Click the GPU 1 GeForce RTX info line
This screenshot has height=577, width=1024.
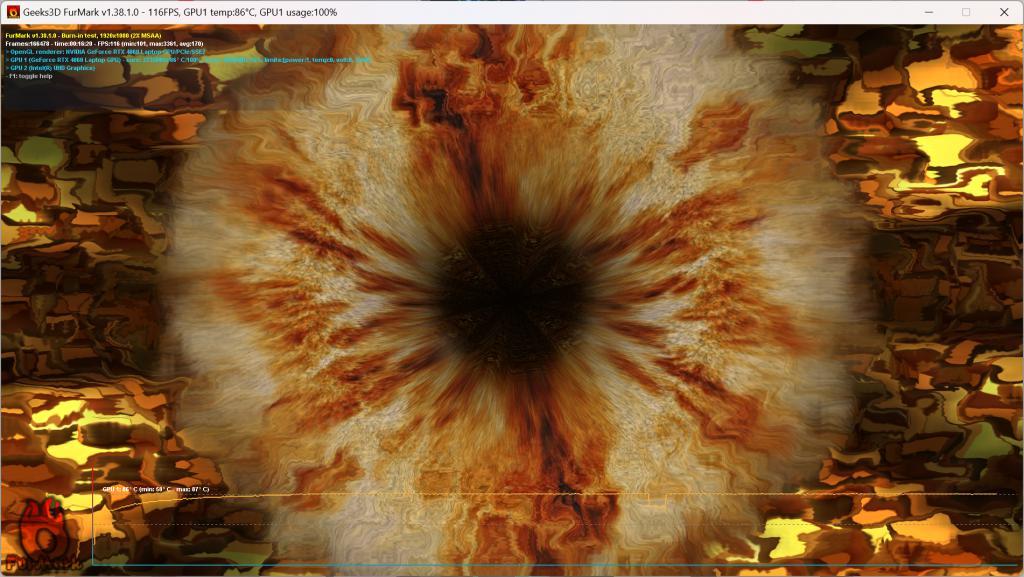tap(150, 60)
